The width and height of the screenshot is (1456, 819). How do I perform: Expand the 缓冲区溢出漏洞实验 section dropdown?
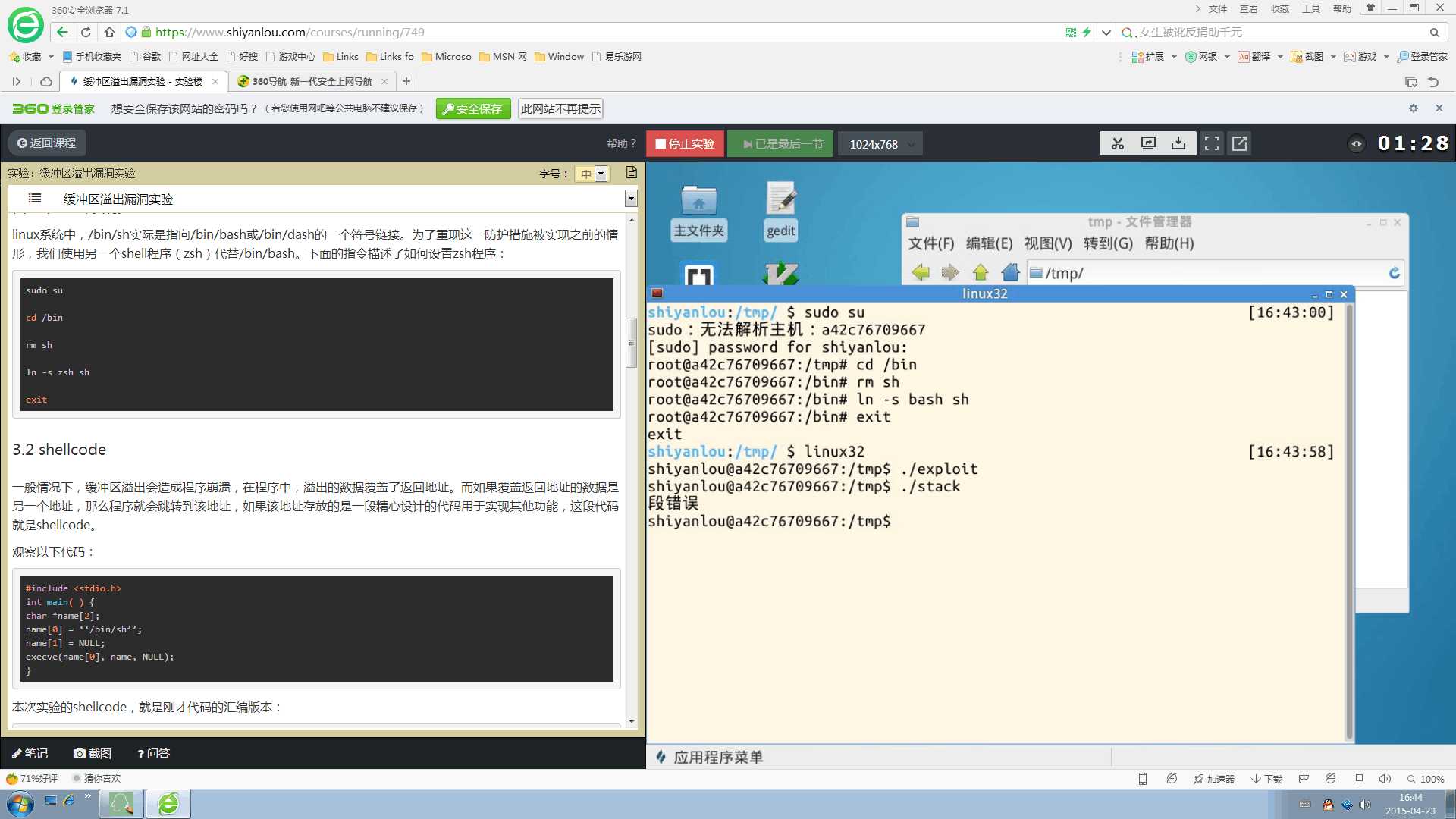click(x=631, y=199)
